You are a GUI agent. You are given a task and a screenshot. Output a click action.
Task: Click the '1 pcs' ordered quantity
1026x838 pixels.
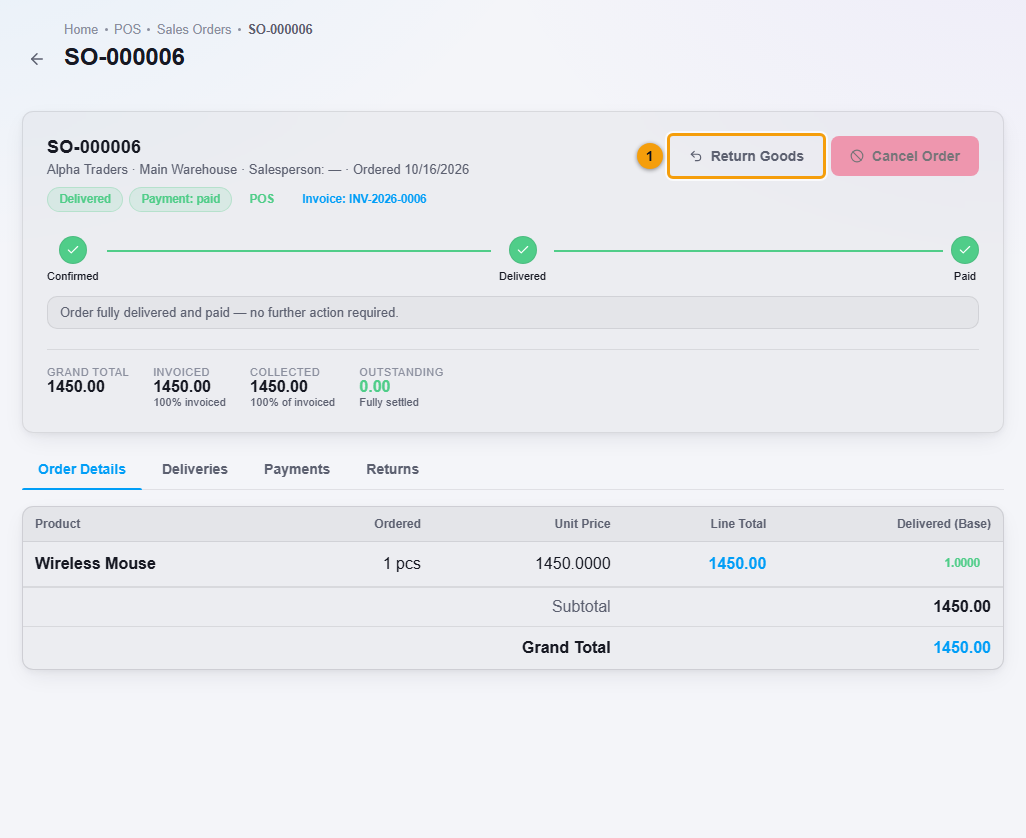pos(402,563)
